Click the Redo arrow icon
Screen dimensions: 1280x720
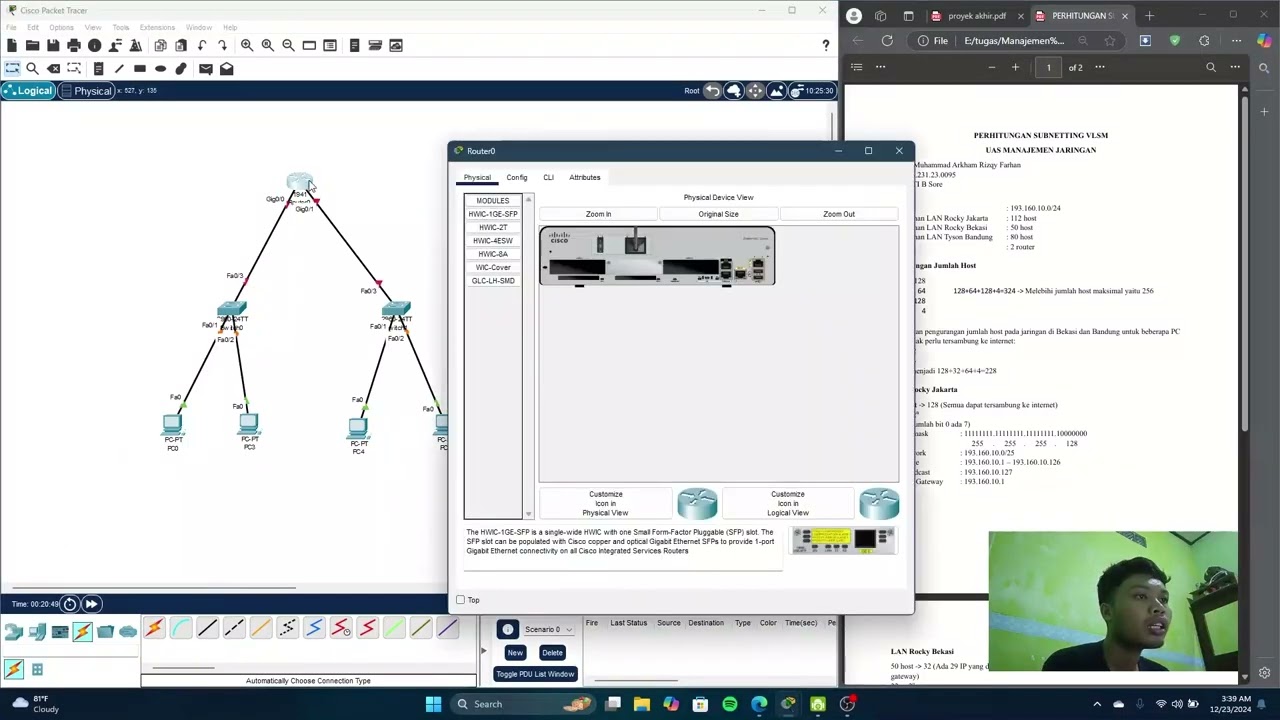(x=222, y=45)
